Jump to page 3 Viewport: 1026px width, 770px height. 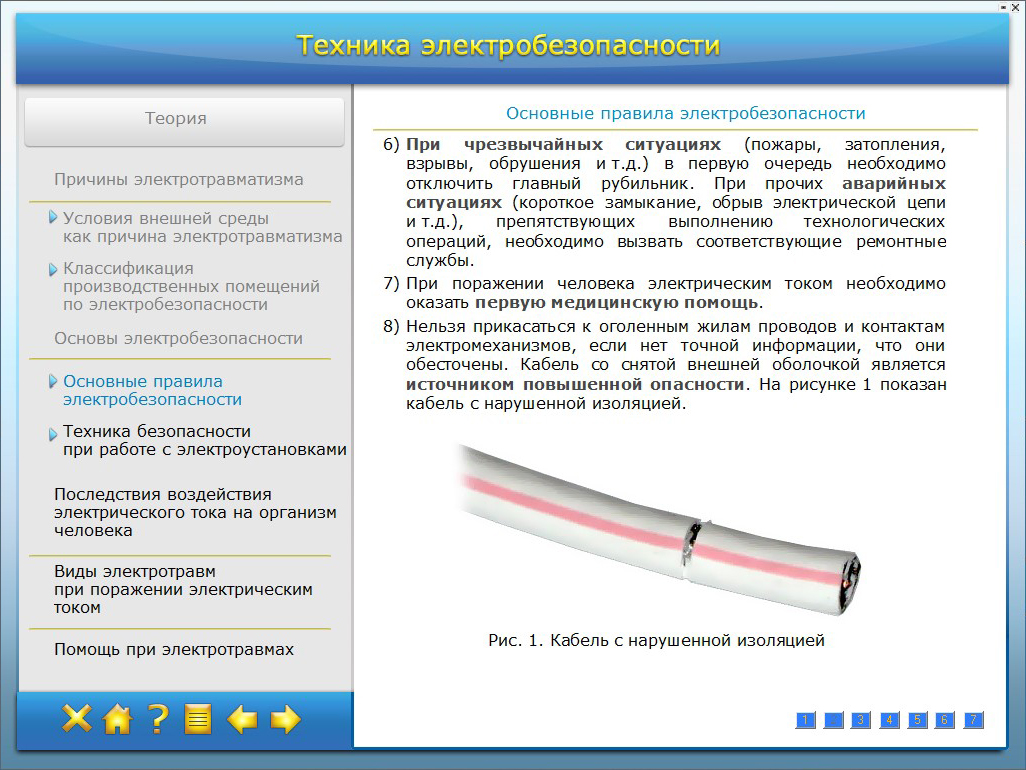(861, 720)
